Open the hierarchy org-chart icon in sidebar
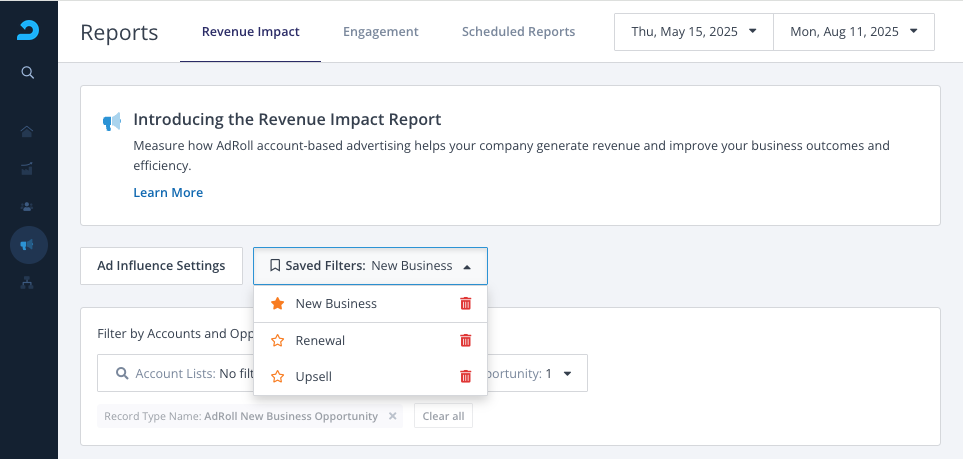This screenshot has height=459, width=963. coord(28,283)
